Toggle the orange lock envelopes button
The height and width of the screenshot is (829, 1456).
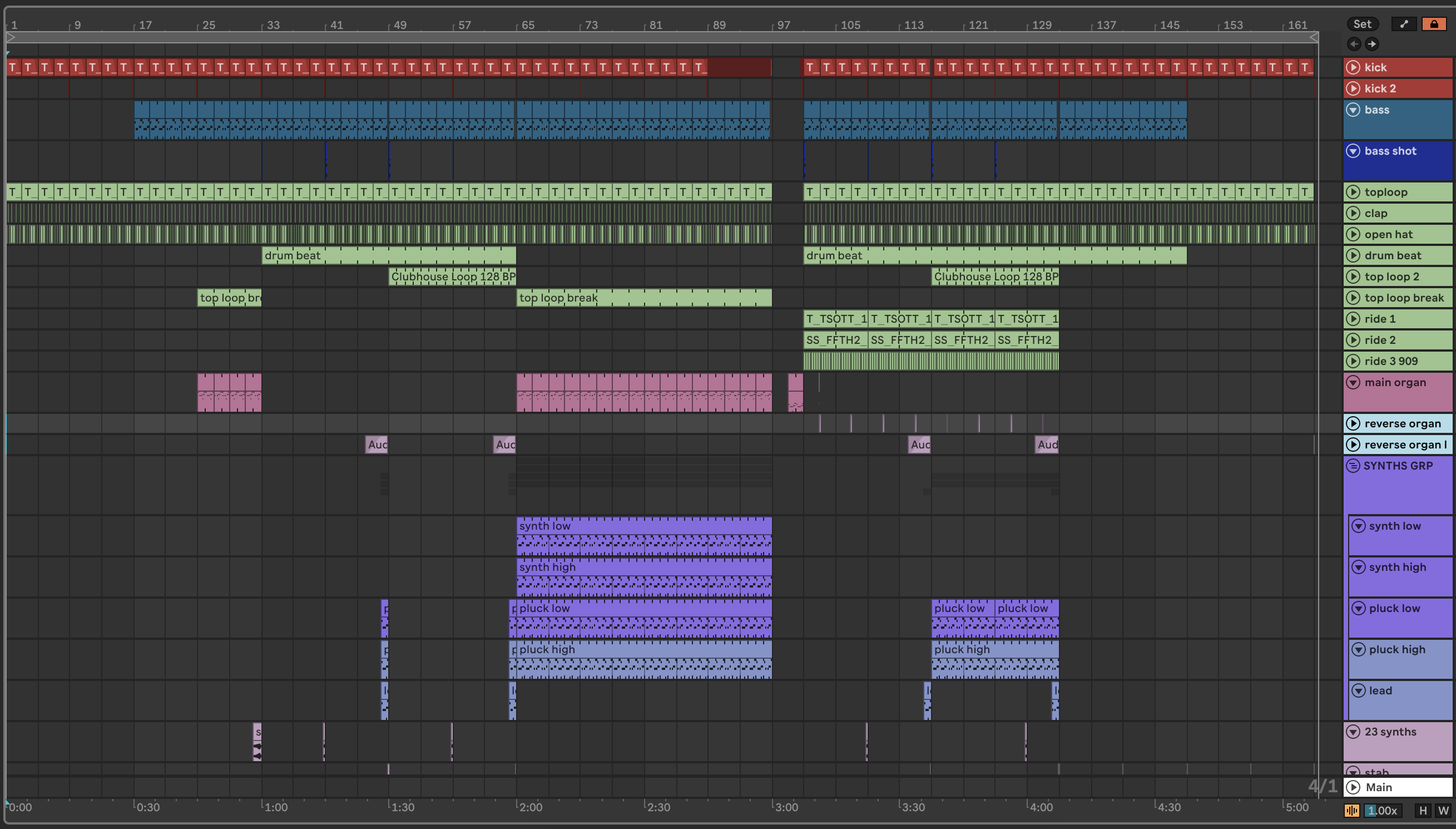pyautogui.click(x=1434, y=24)
